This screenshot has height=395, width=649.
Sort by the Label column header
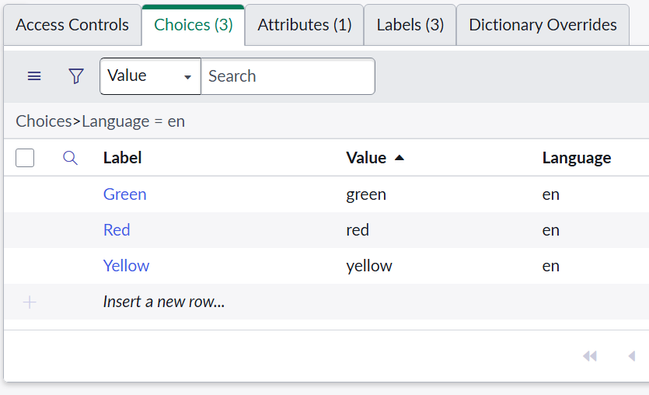click(123, 158)
